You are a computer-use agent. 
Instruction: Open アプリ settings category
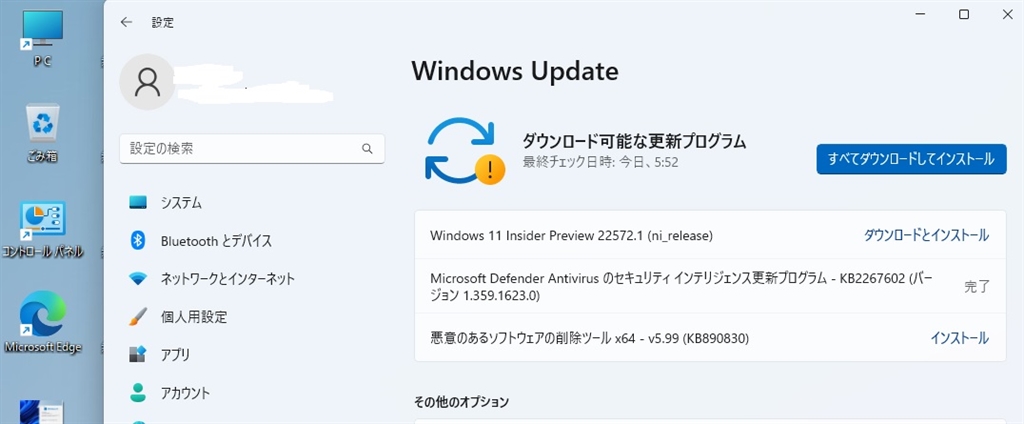click(175, 355)
